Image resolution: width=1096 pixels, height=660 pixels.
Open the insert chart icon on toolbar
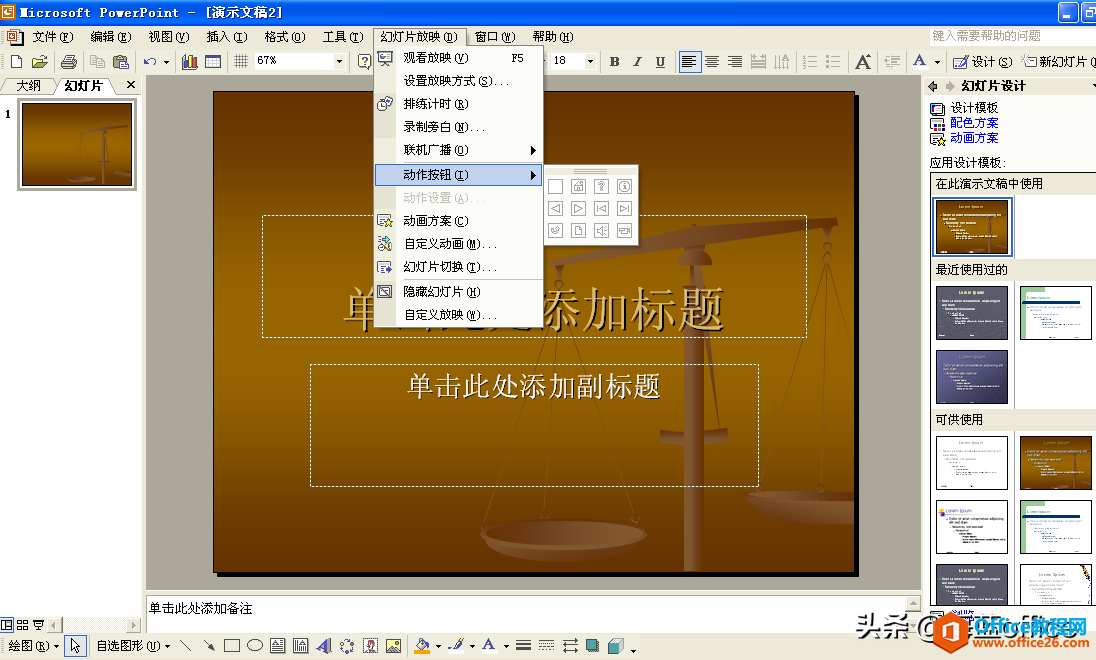coord(189,61)
